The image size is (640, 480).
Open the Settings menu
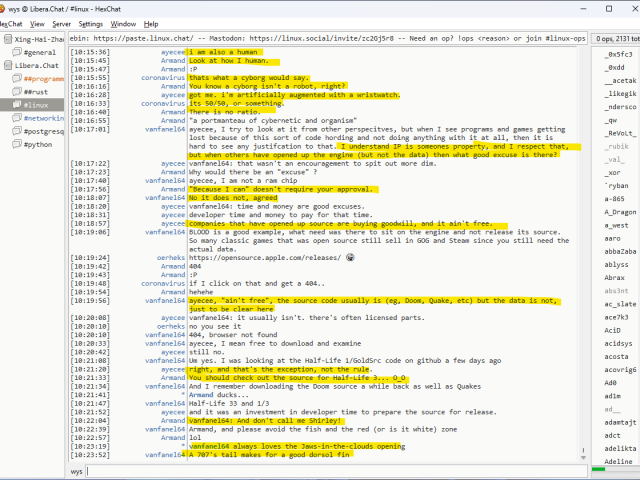click(90, 23)
